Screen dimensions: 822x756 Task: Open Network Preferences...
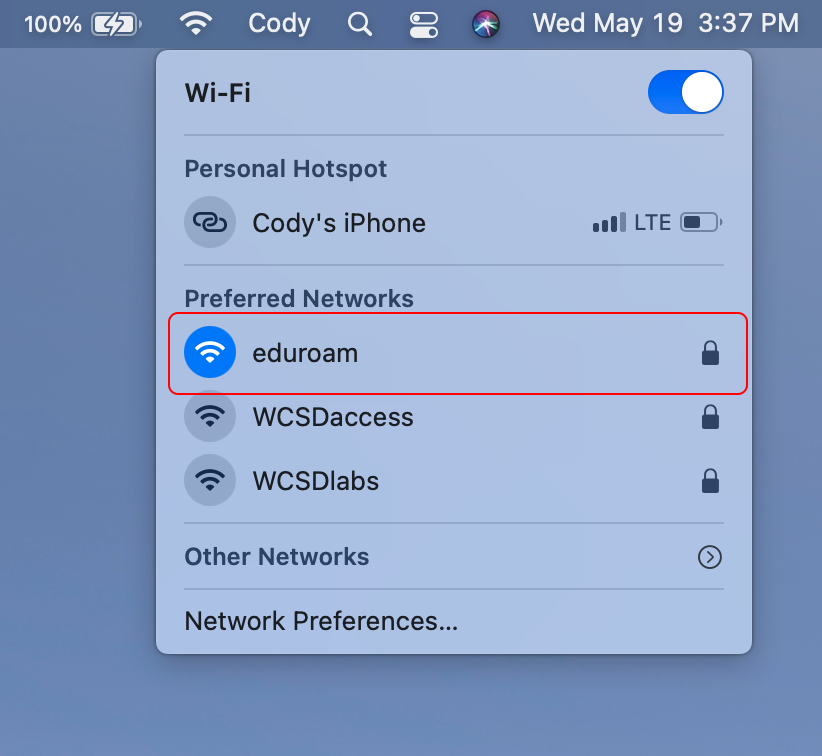coord(321,621)
